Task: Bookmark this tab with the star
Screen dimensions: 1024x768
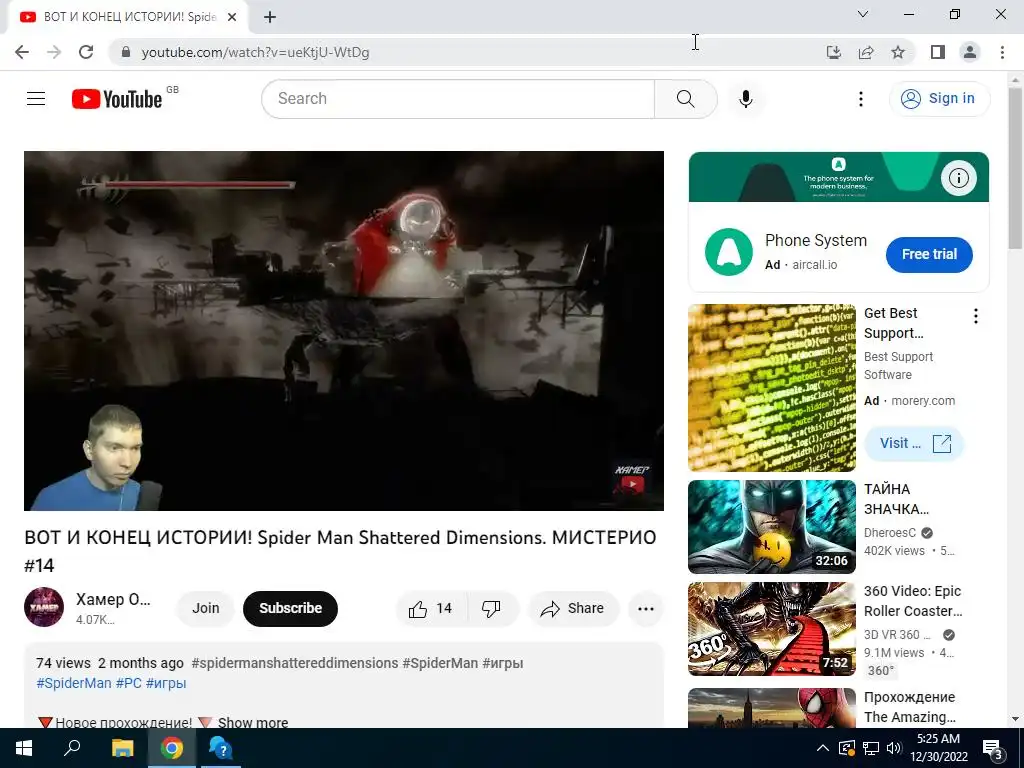Action: point(898,52)
